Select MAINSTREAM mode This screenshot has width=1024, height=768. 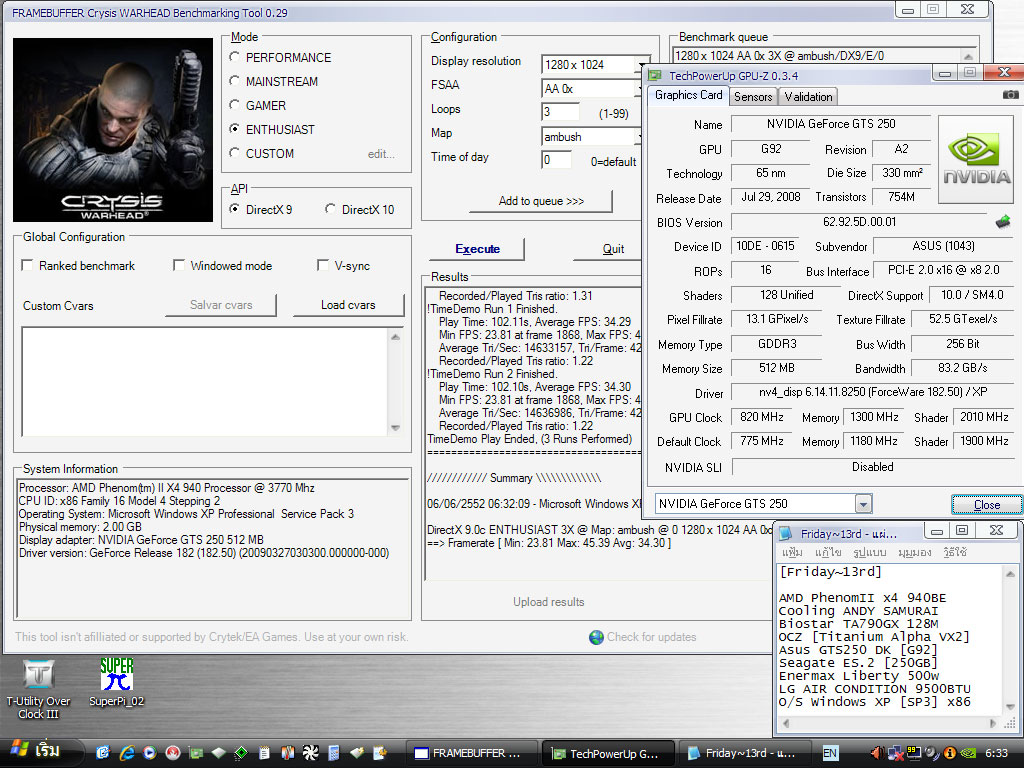tap(274, 82)
